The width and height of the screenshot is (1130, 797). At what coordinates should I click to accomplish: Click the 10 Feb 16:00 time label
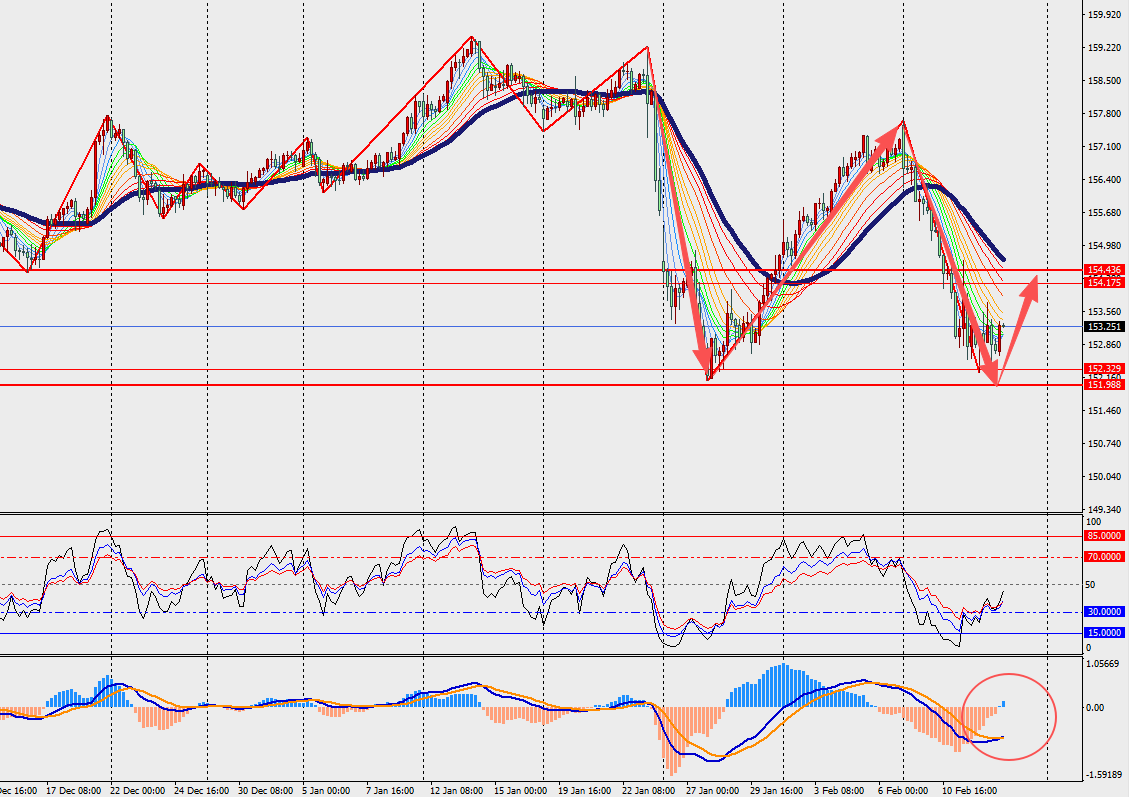tap(970, 790)
